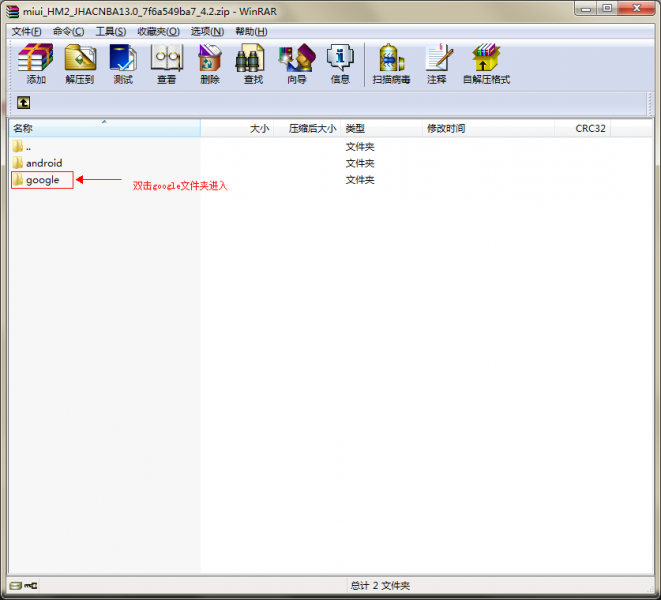Open the Find (查找) binoculars tool

pyautogui.click(x=253, y=64)
